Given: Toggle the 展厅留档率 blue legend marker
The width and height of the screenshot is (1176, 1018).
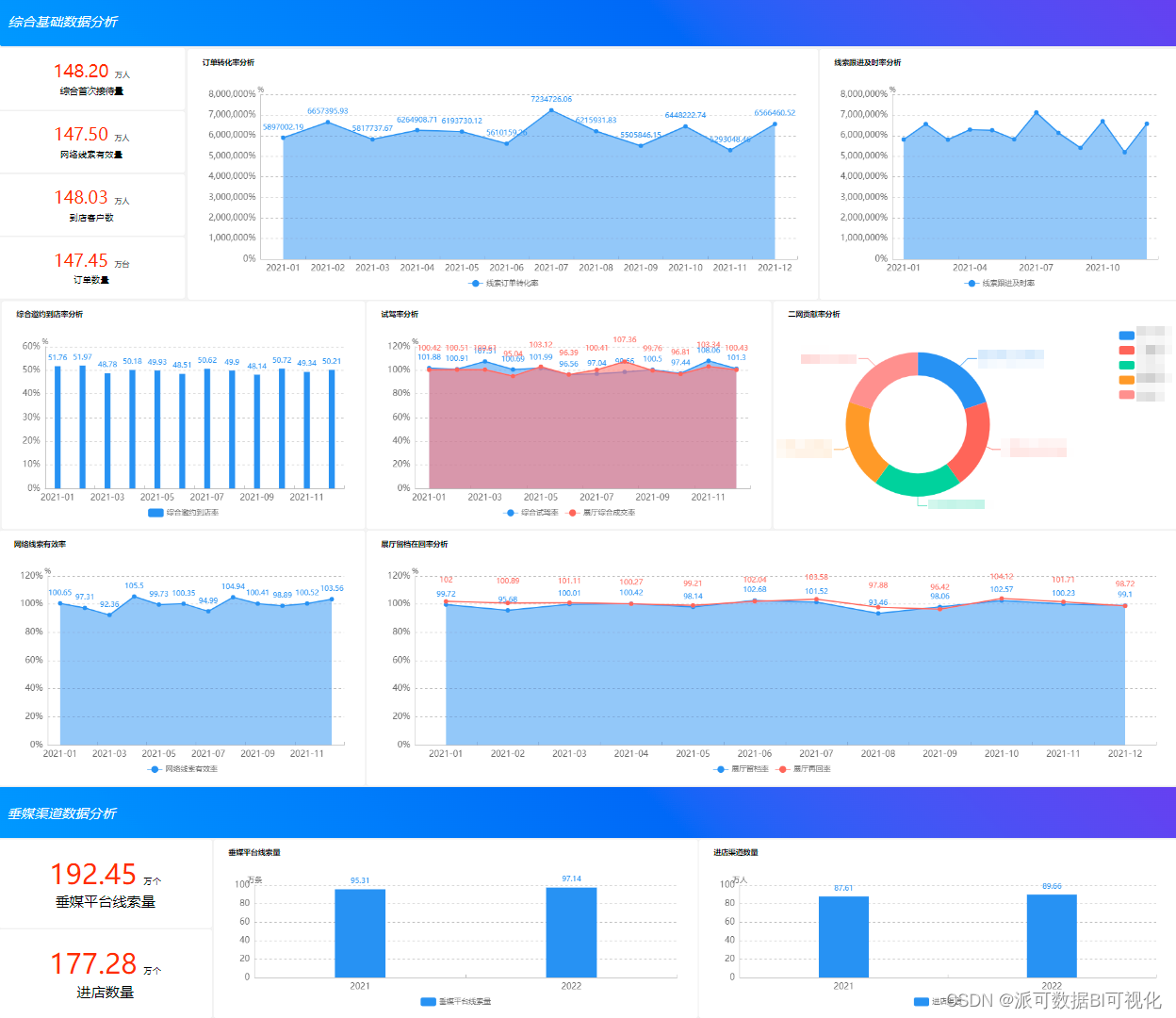Looking at the screenshot, I should 721,769.
